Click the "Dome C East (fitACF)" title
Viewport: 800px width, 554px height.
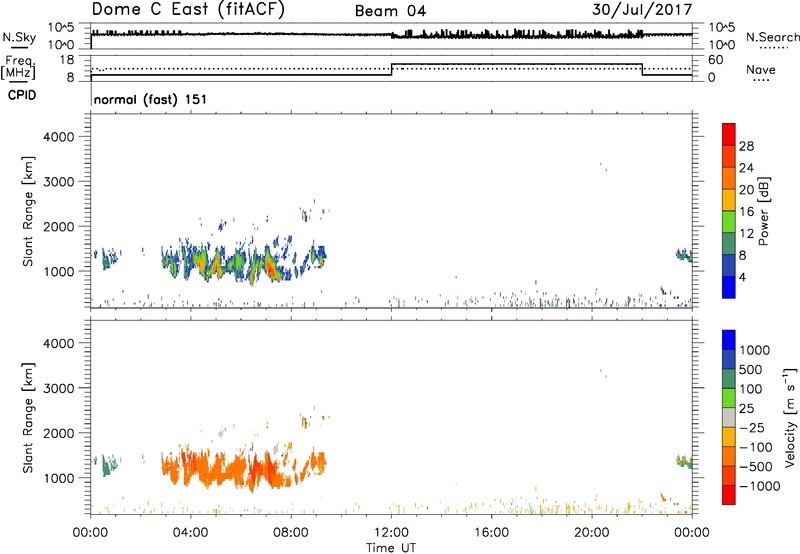coord(188,9)
